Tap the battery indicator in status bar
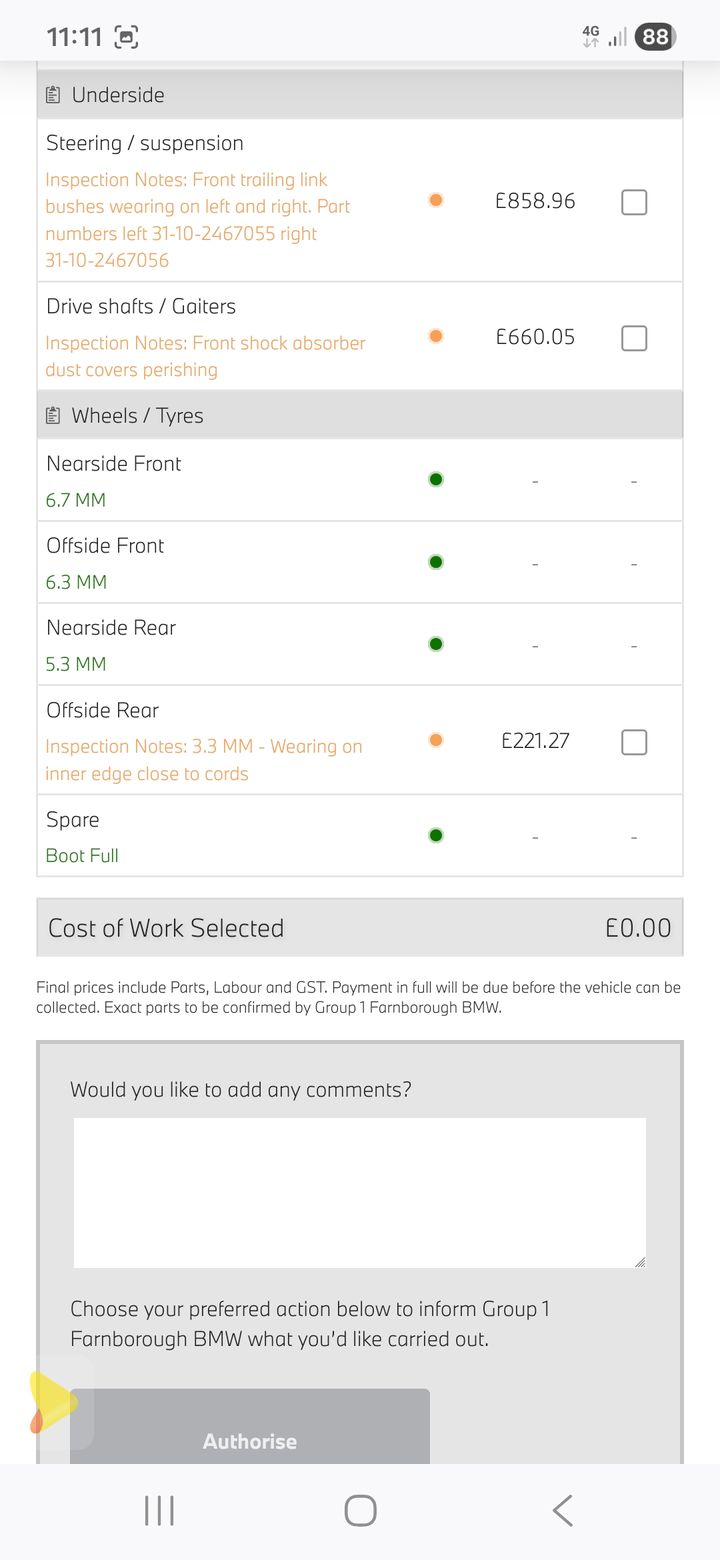The image size is (720, 1560). 655,38
